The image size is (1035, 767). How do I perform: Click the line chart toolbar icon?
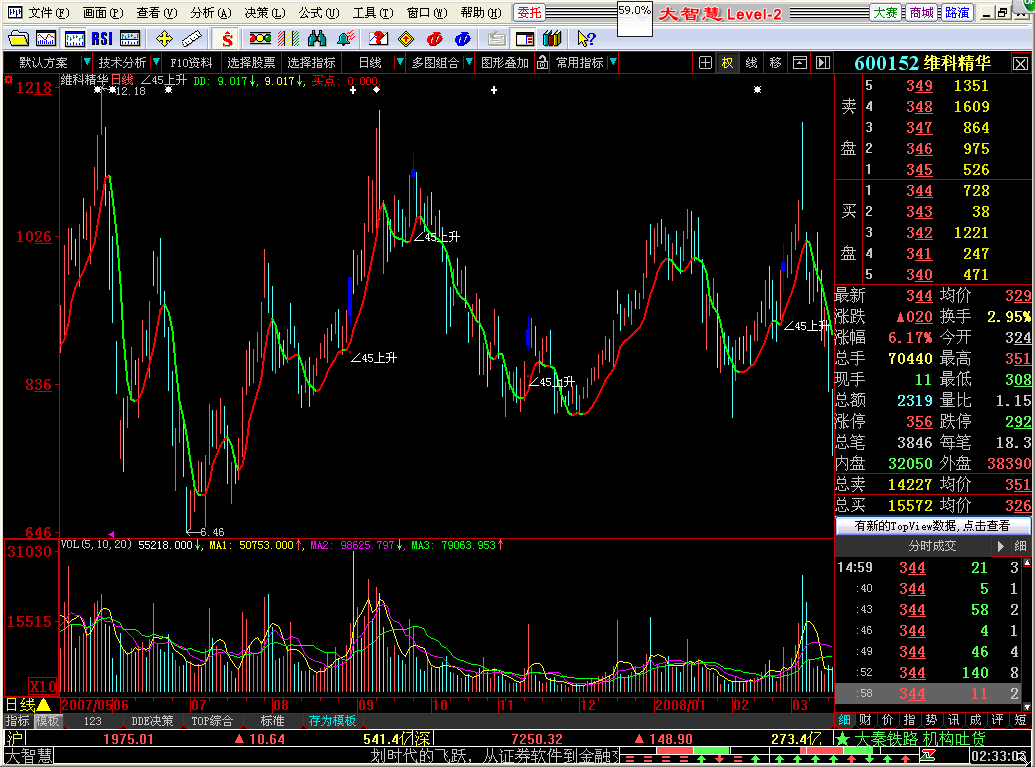point(46,39)
